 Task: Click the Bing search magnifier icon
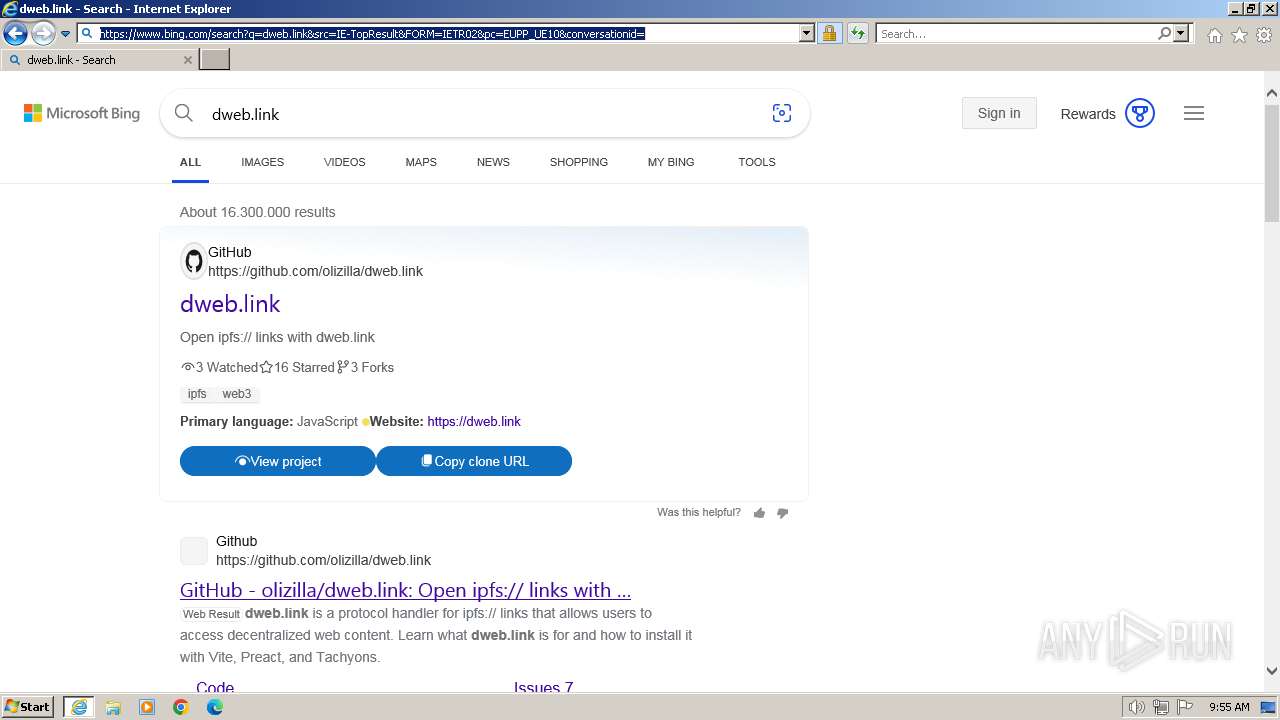pos(184,114)
